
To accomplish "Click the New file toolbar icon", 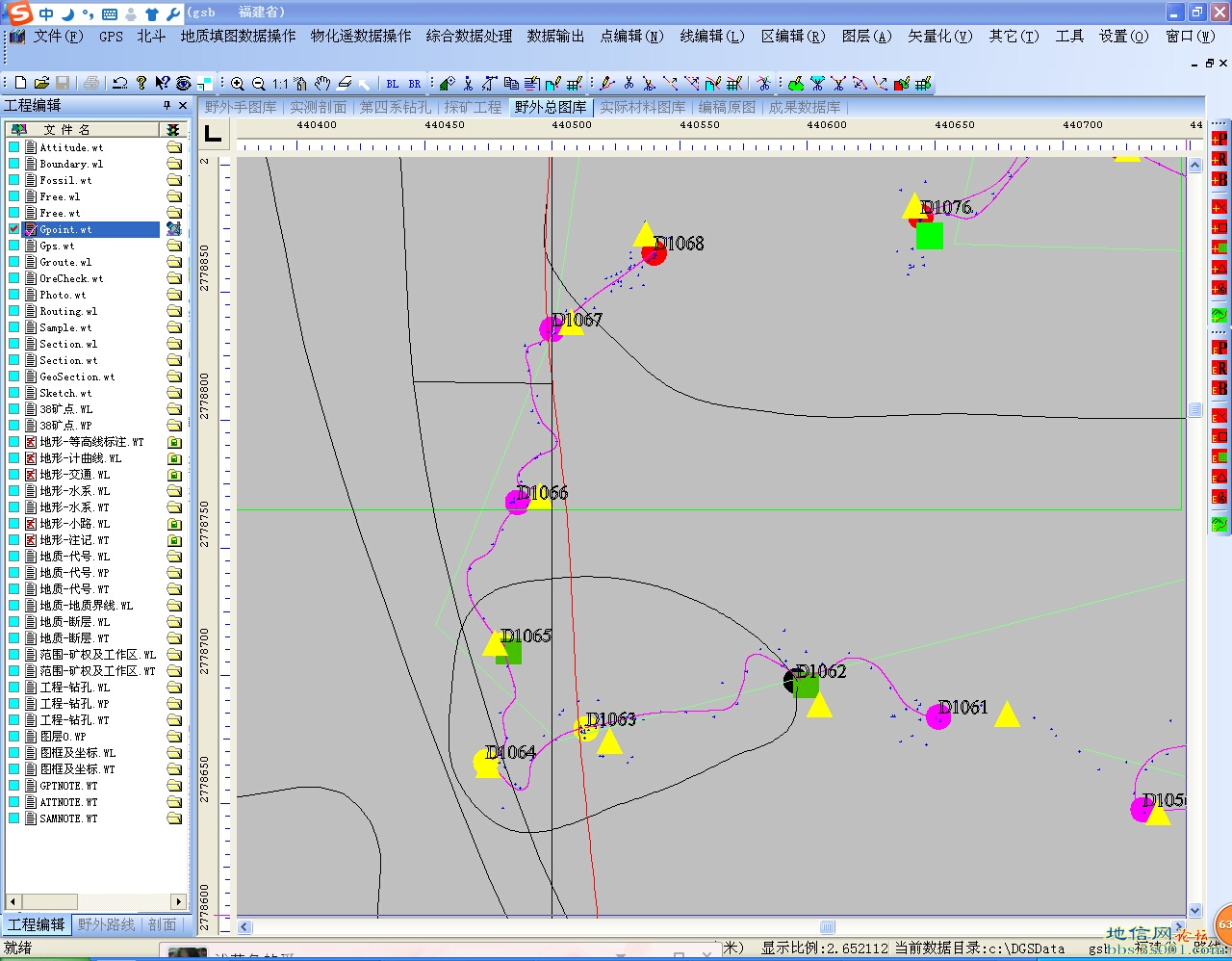I will (21, 84).
